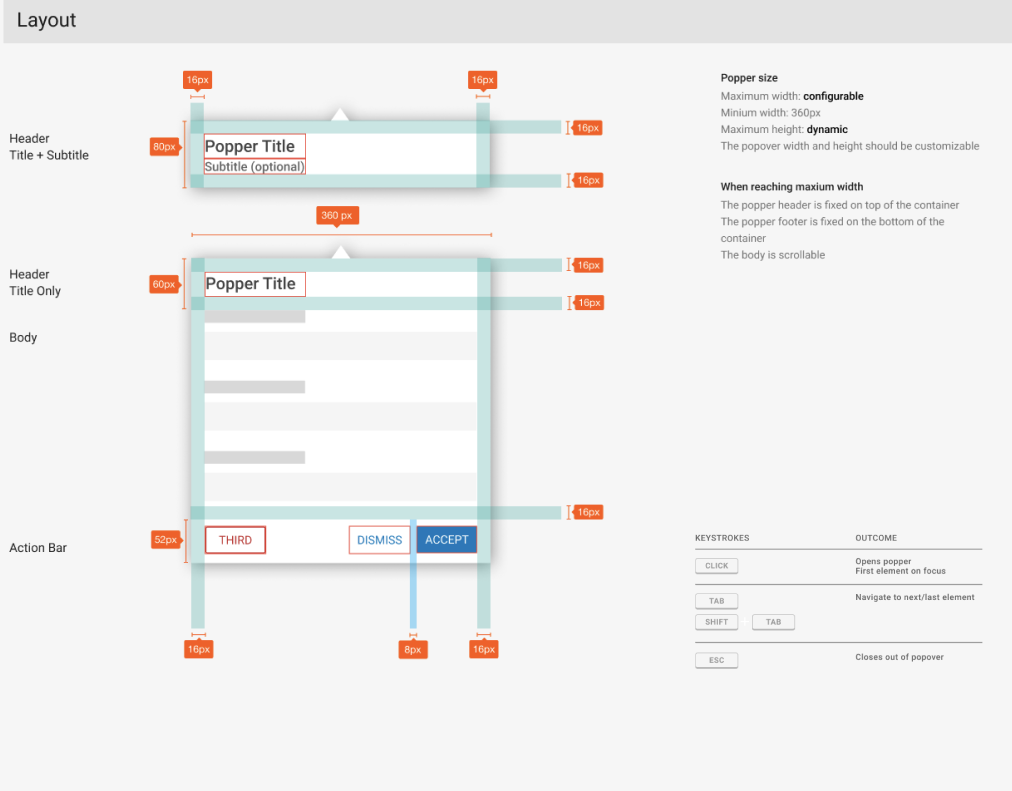Image resolution: width=1012 pixels, height=791 pixels.
Task: Click the blue ACCEPT button
Action: click(446, 540)
